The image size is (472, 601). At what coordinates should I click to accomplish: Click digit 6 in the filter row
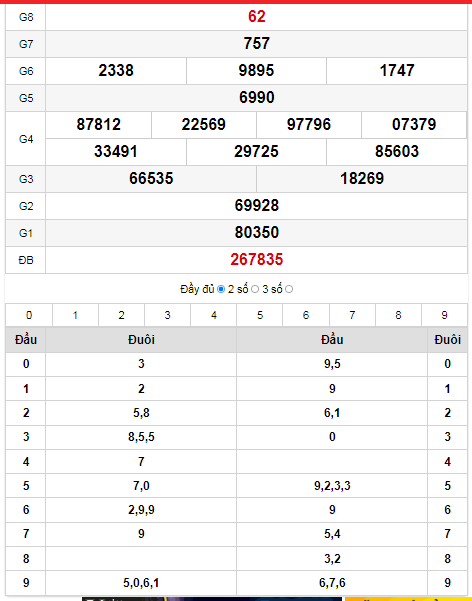point(306,315)
